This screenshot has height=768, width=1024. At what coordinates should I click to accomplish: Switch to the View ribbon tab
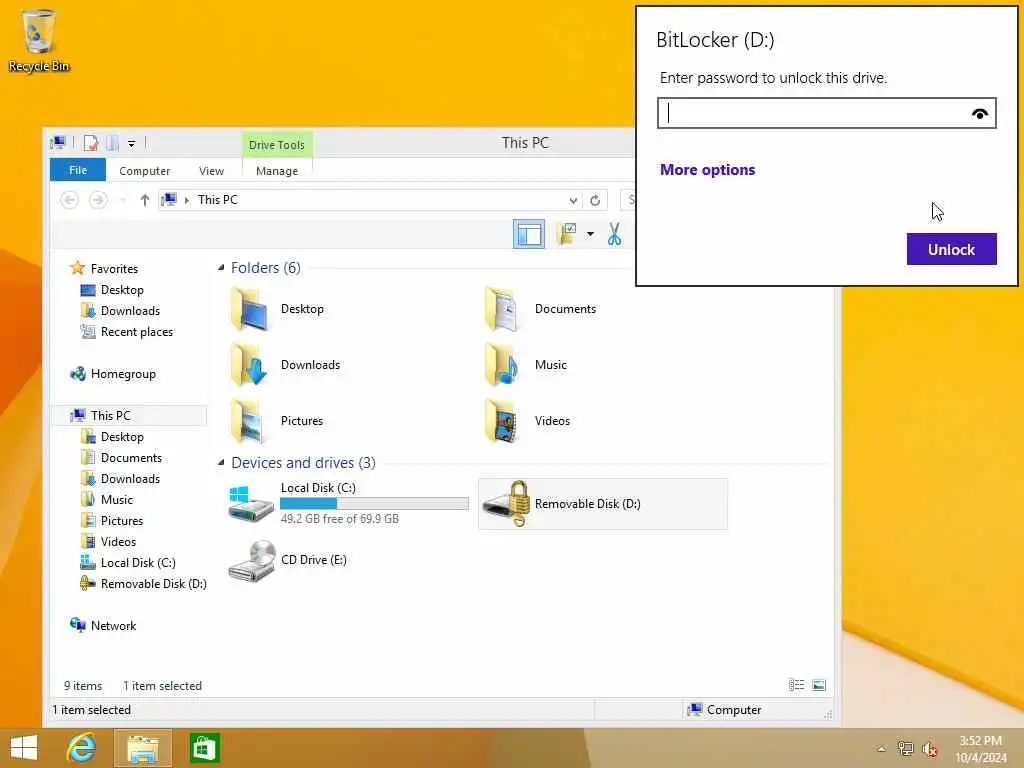pos(211,170)
